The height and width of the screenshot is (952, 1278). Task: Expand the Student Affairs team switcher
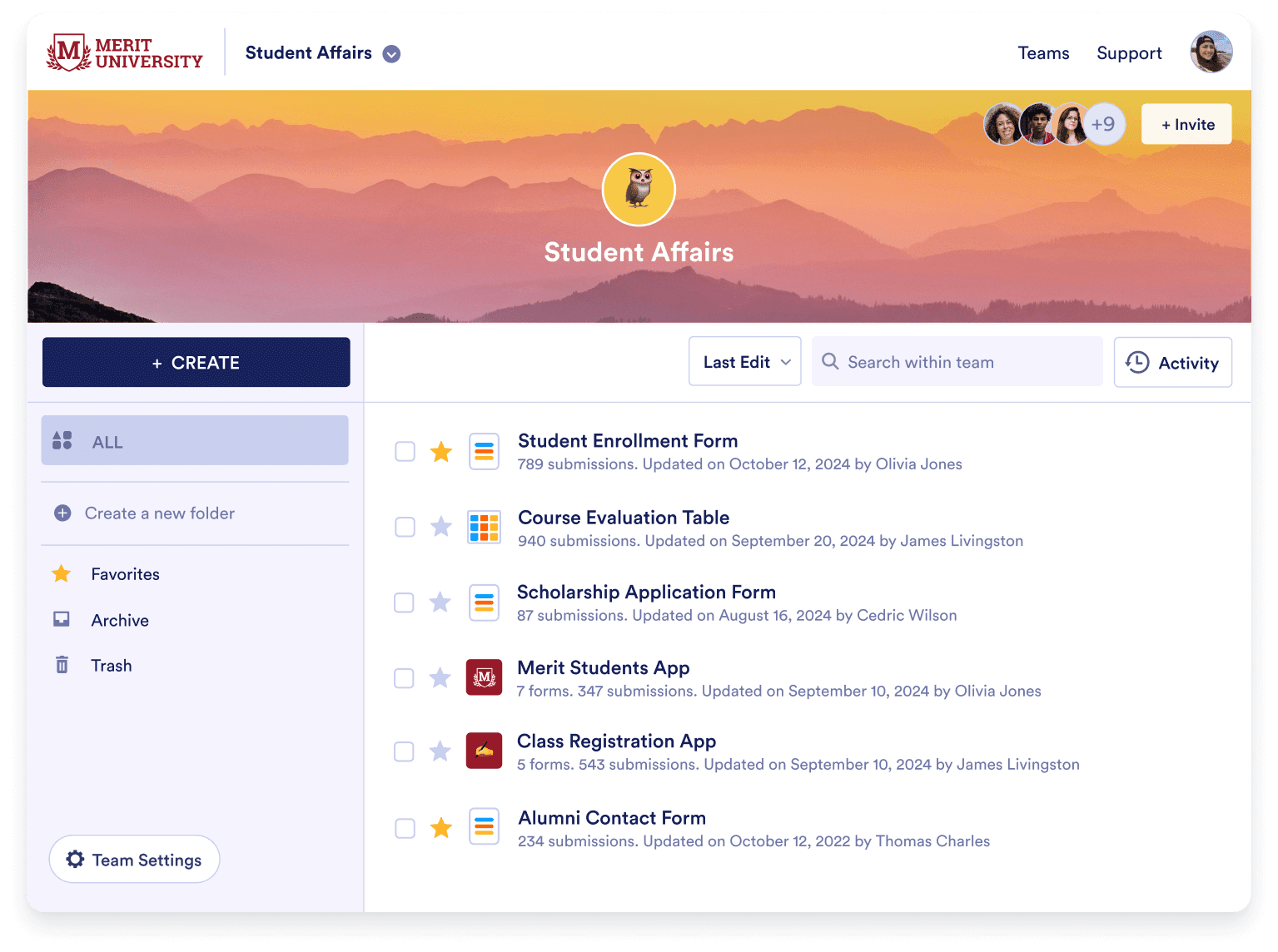point(391,54)
